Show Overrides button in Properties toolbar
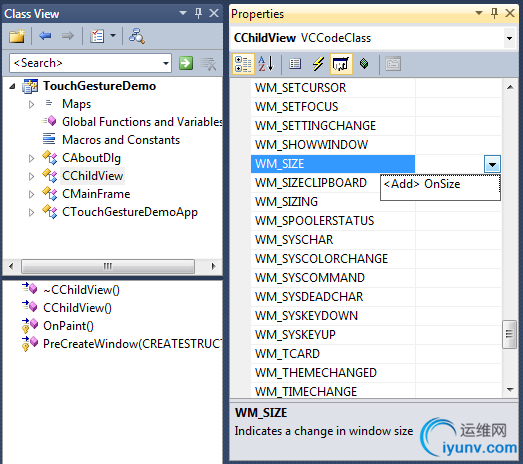Image resolution: width=523 pixels, height=464 pixels. click(x=364, y=63)
